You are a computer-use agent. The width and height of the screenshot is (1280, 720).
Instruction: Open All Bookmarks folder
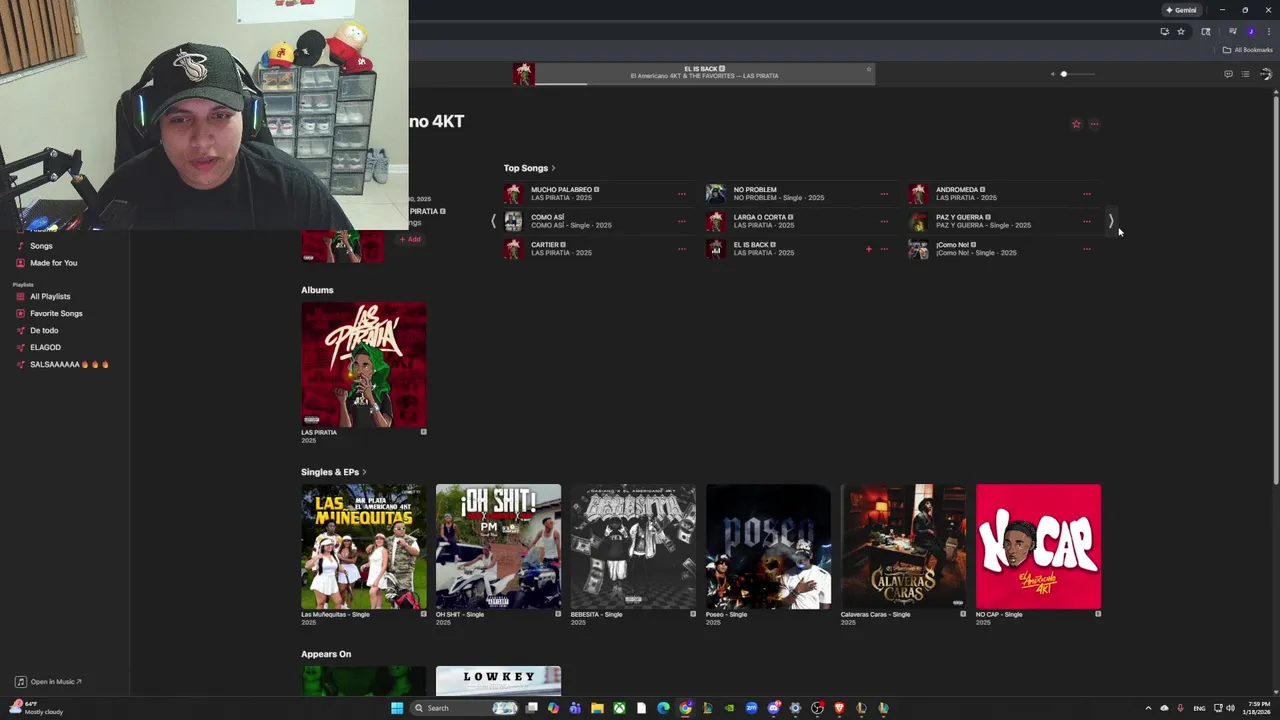(1247, 50)
